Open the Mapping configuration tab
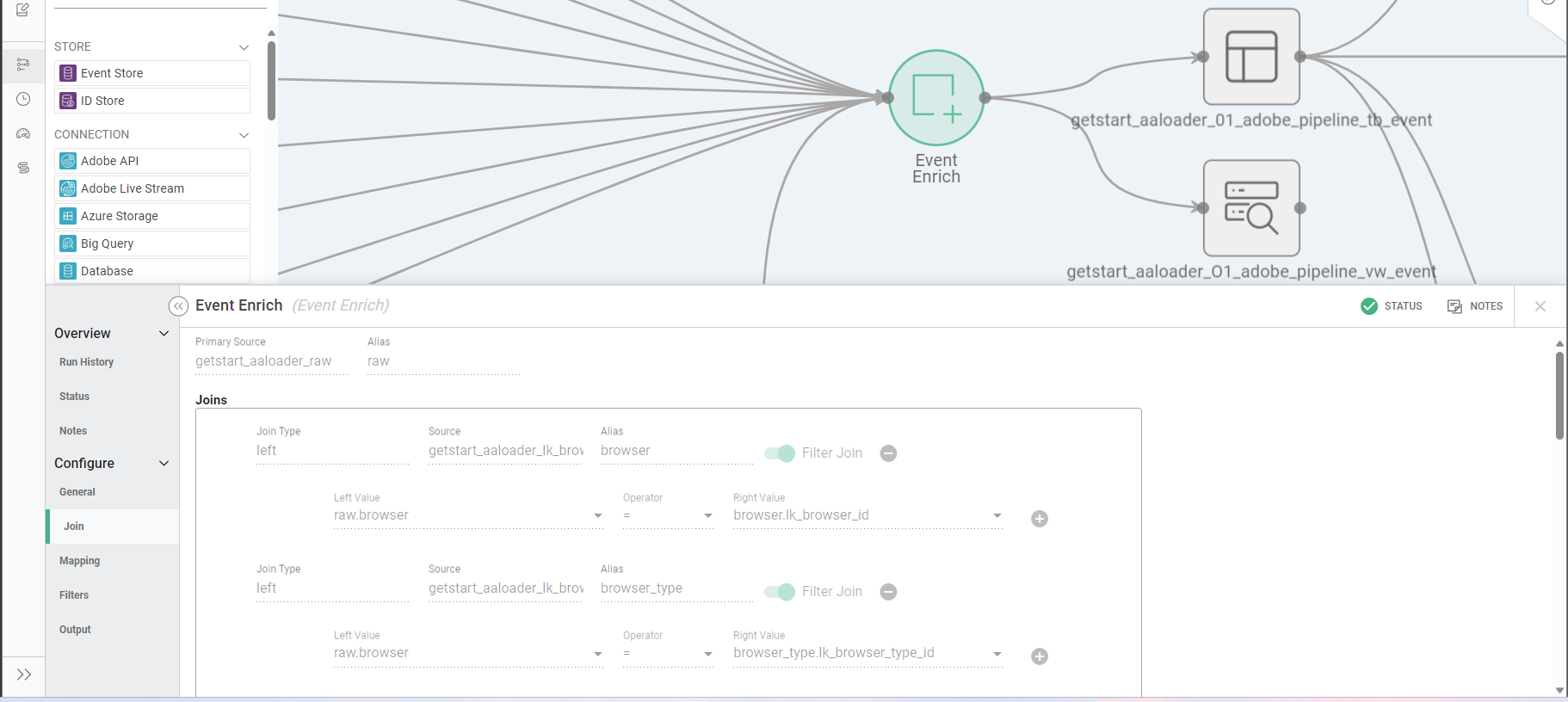The height and width of the screenshot is (702, 1568). pos(80,561)
